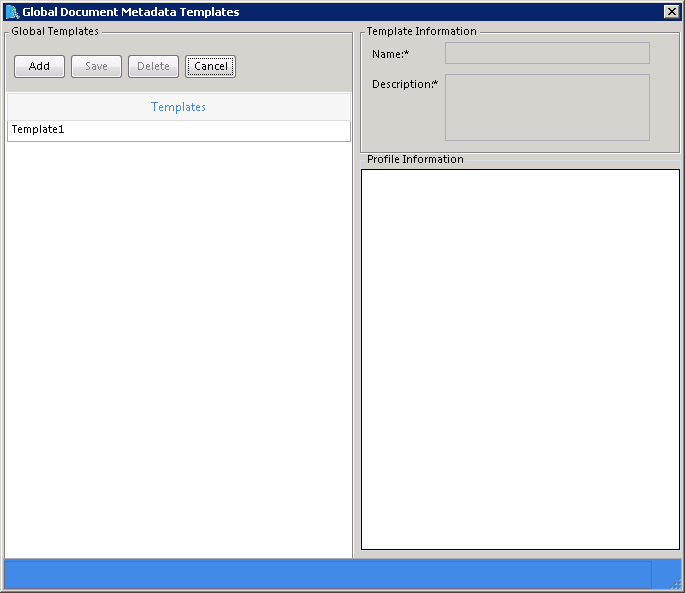Click inside the Description text area
The height and width of the screenshot is (593, 685).
point(547,107)
